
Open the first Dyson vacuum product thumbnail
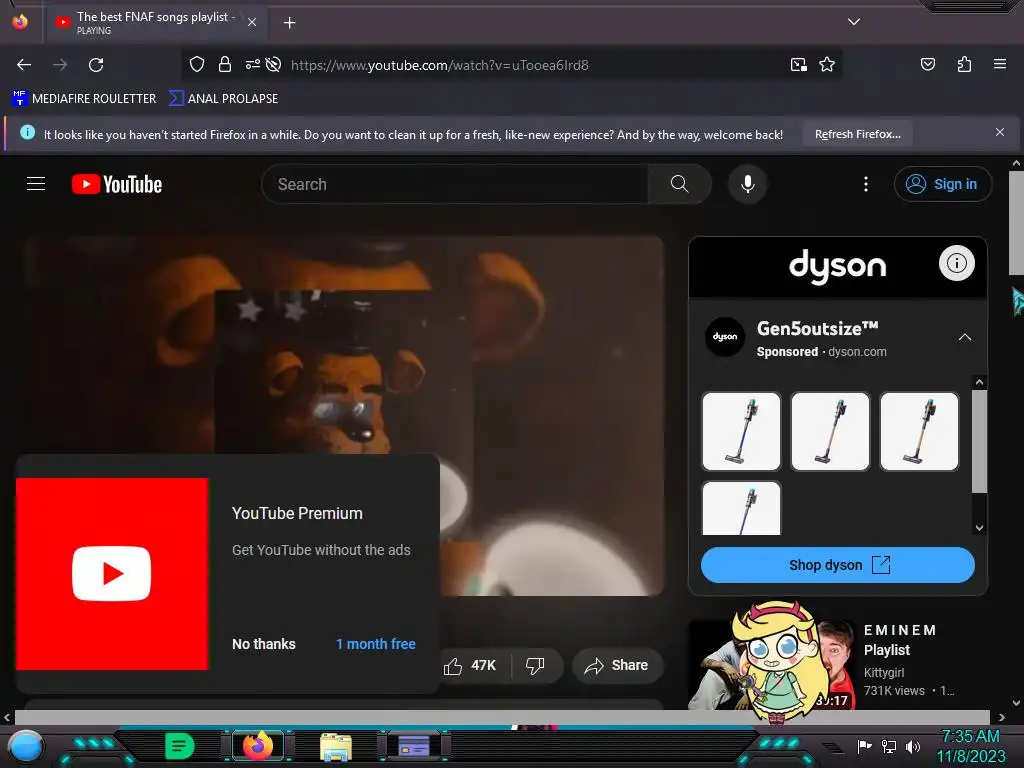[x=741, y=431]
